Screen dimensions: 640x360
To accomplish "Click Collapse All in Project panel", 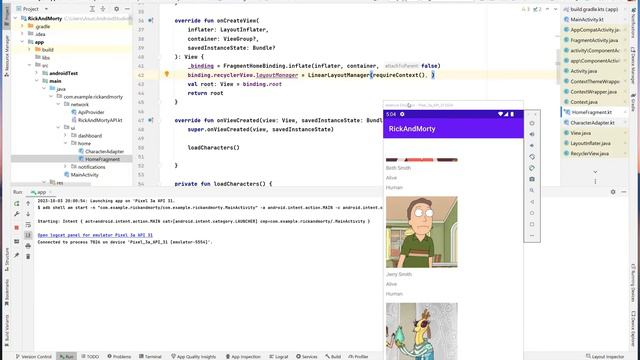I will (x=103, y=9).
